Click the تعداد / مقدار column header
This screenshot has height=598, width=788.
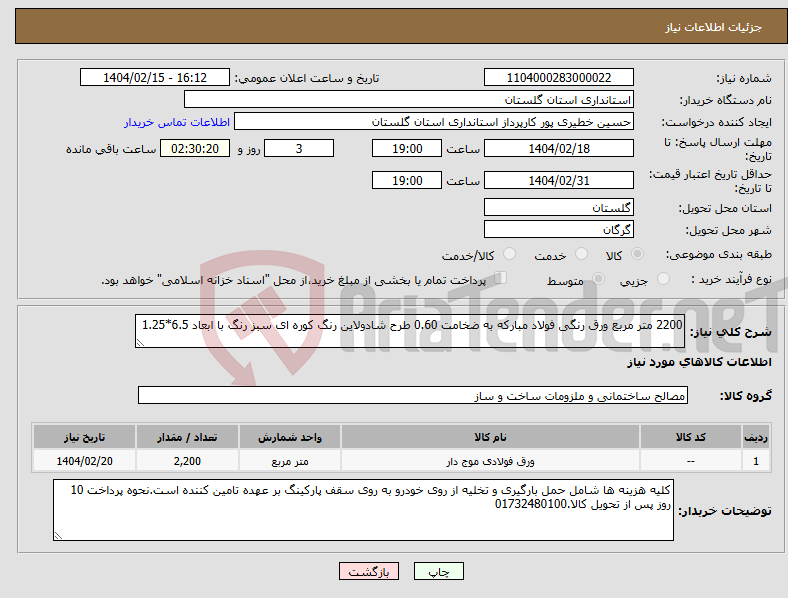(x=187, y=437)
